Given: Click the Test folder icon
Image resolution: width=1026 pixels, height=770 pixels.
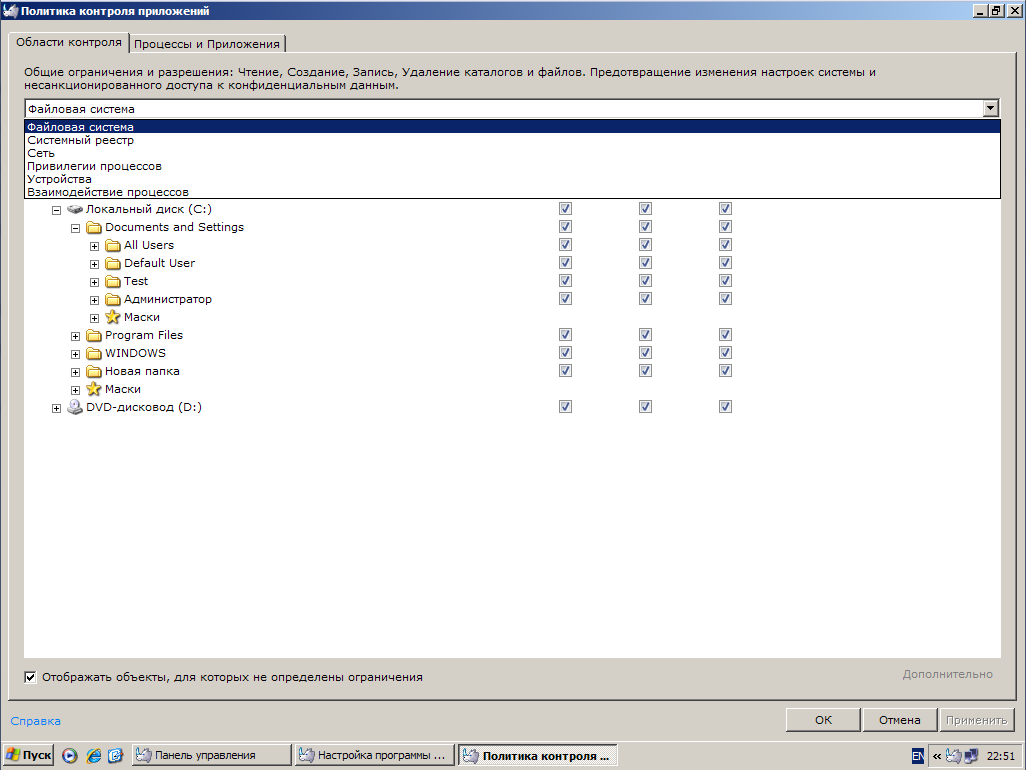Looking at the screenshot, I should tap(113, 281).
